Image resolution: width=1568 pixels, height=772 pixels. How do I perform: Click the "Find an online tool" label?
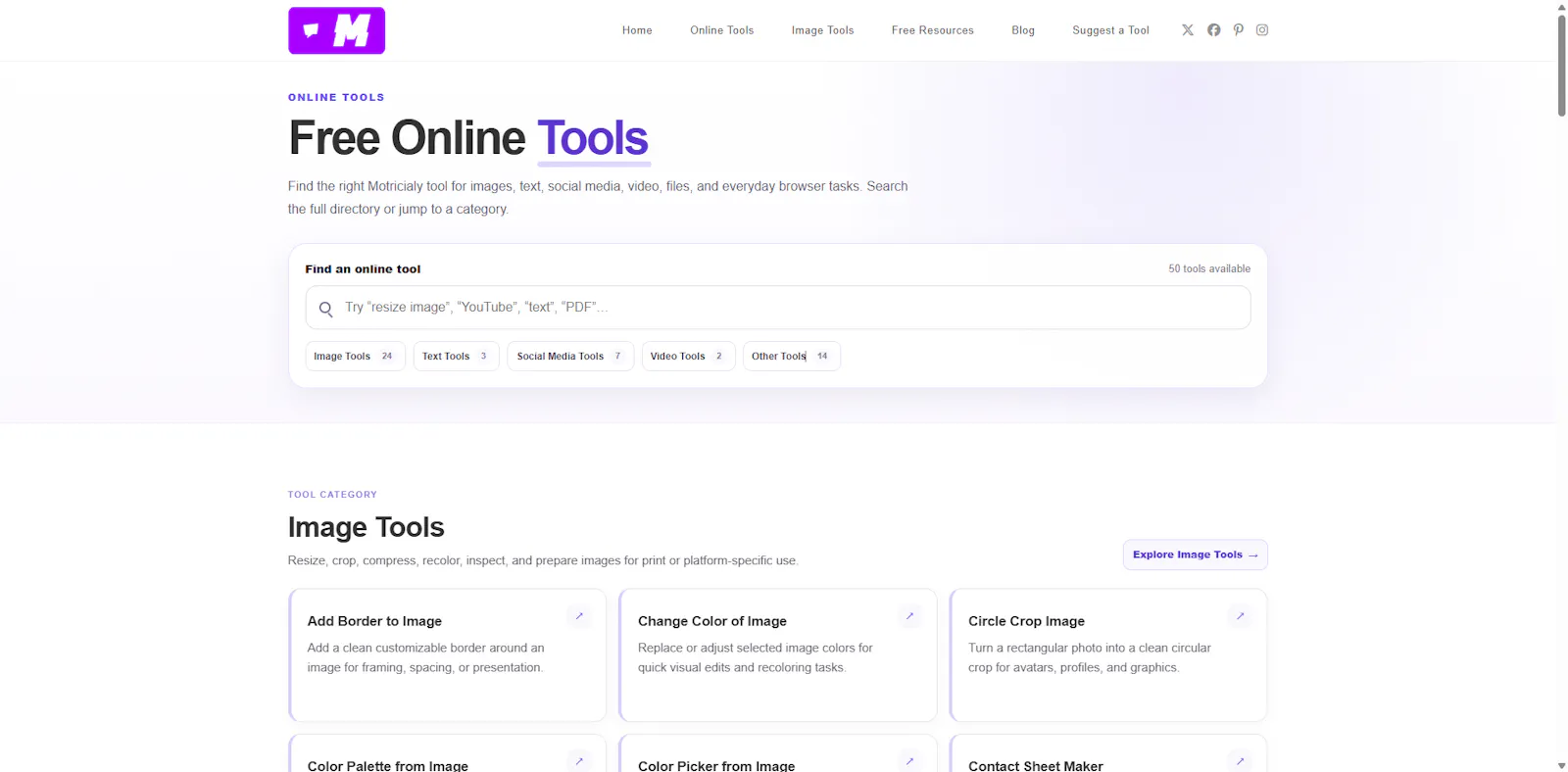(x=363, y=269)
